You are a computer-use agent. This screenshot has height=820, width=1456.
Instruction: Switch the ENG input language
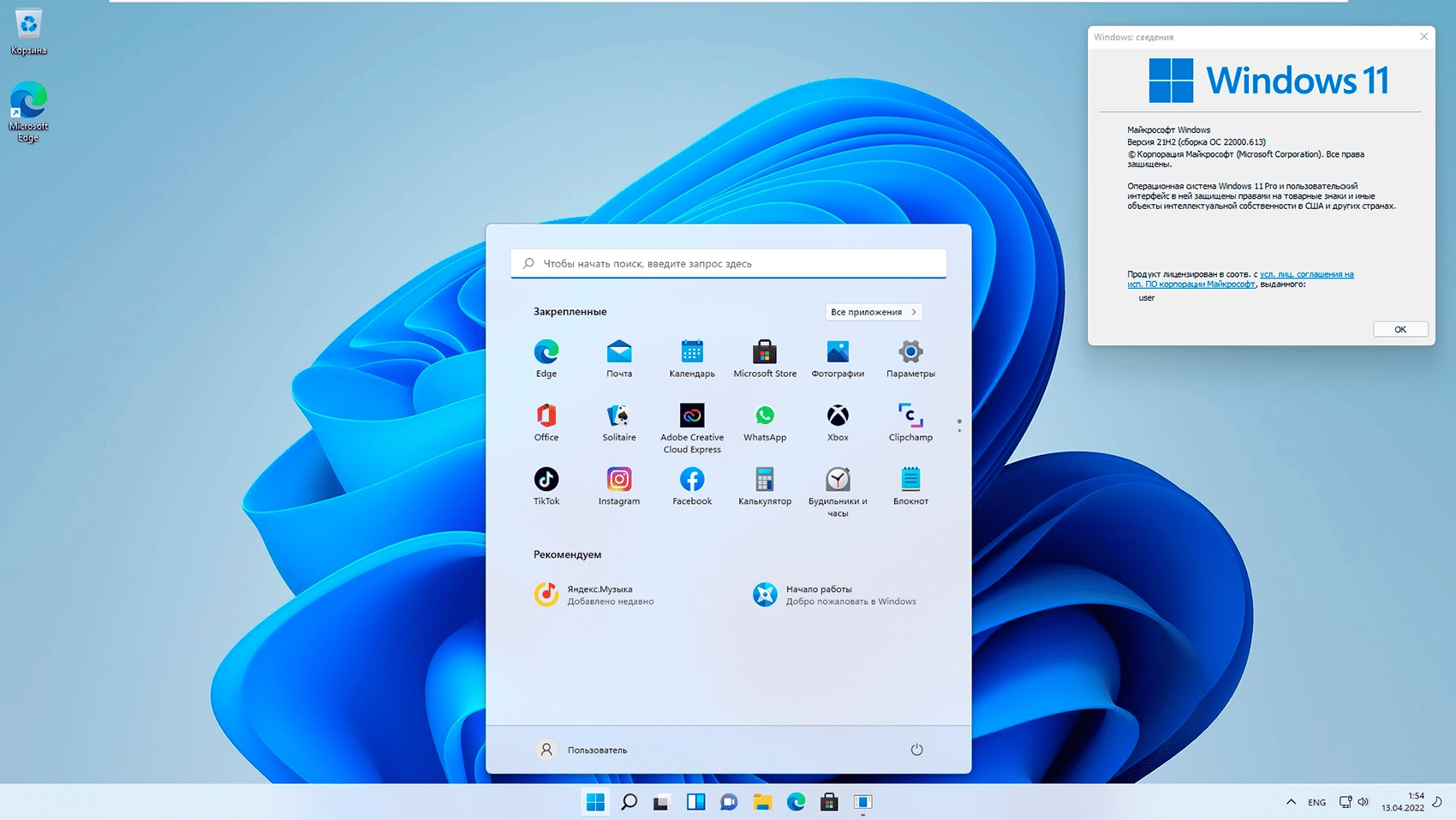coord(1316,803)
